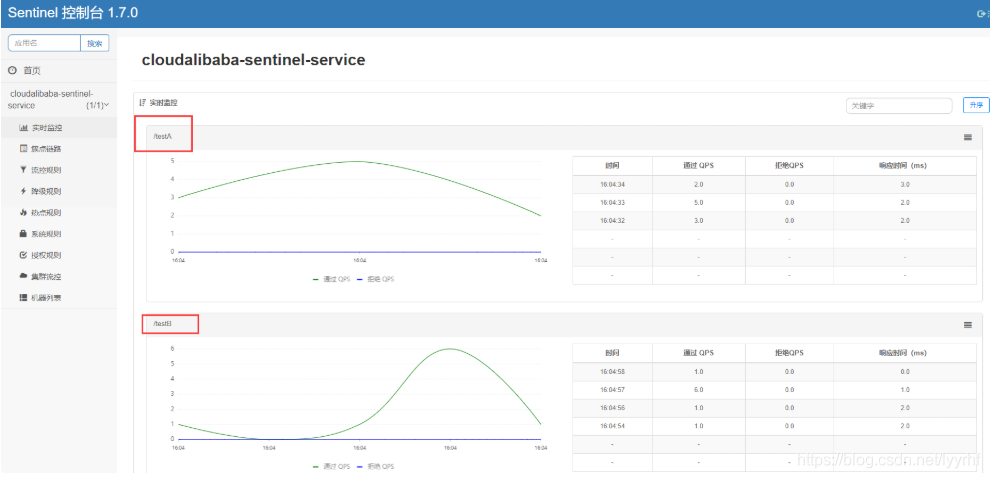The width and height of the screenshot is (990, 478).
Task: Click the 搜索 search button
Action: (x=95, y=44)
